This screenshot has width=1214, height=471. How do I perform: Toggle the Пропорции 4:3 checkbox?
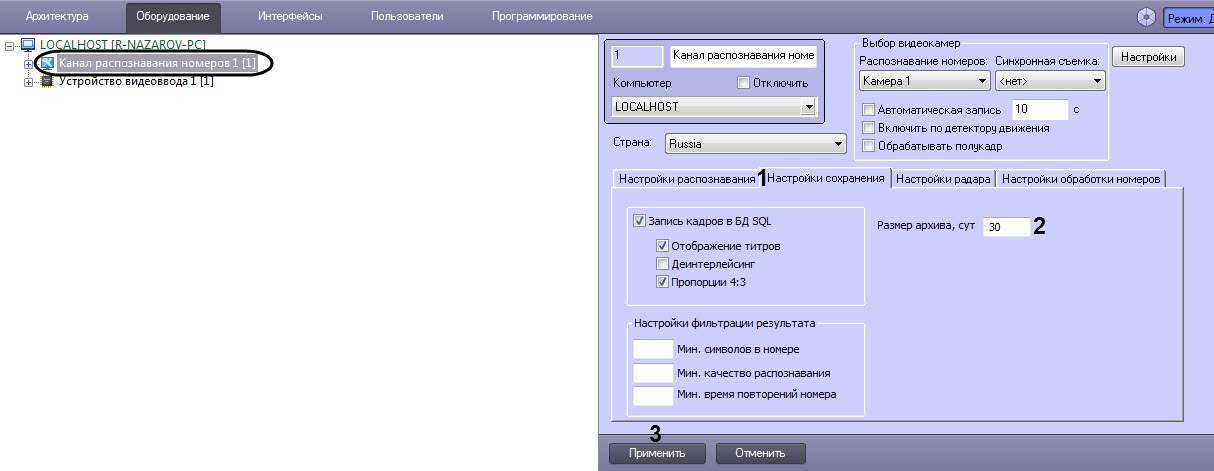point(662,282)
